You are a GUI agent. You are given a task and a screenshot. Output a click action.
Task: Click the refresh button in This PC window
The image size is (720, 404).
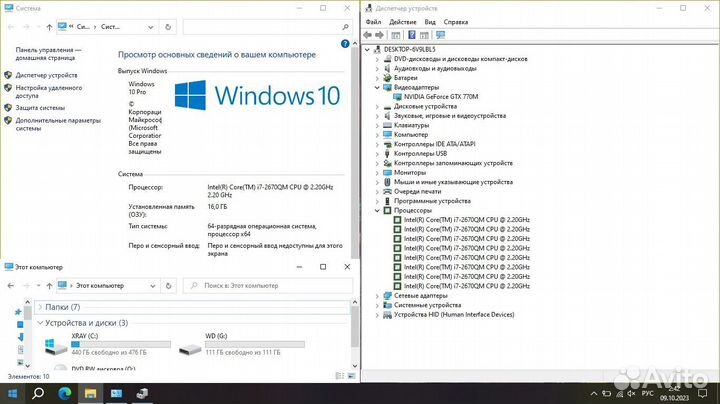(169, 286)
